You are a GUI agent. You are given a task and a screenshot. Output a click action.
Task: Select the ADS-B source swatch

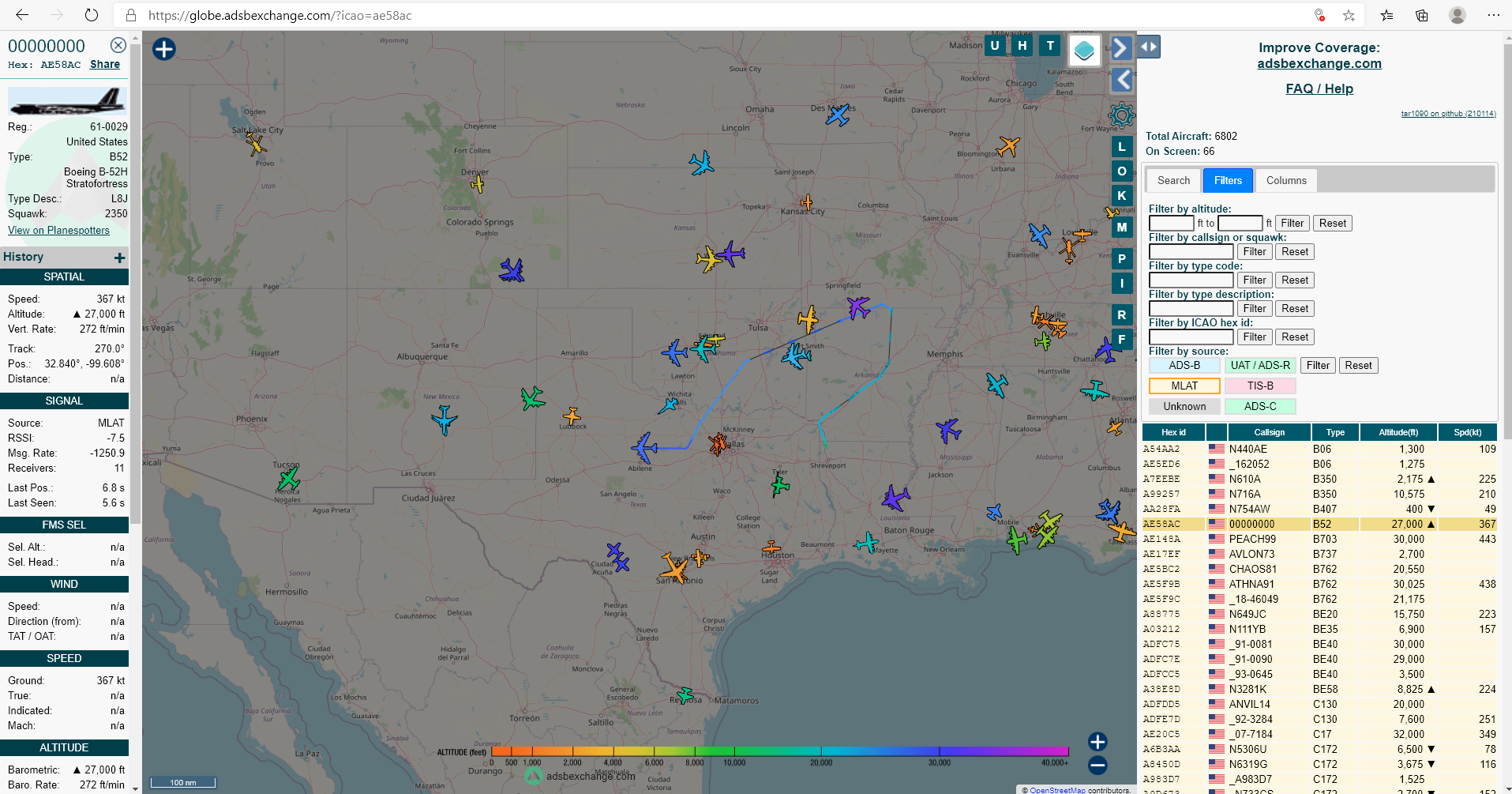1184,366
